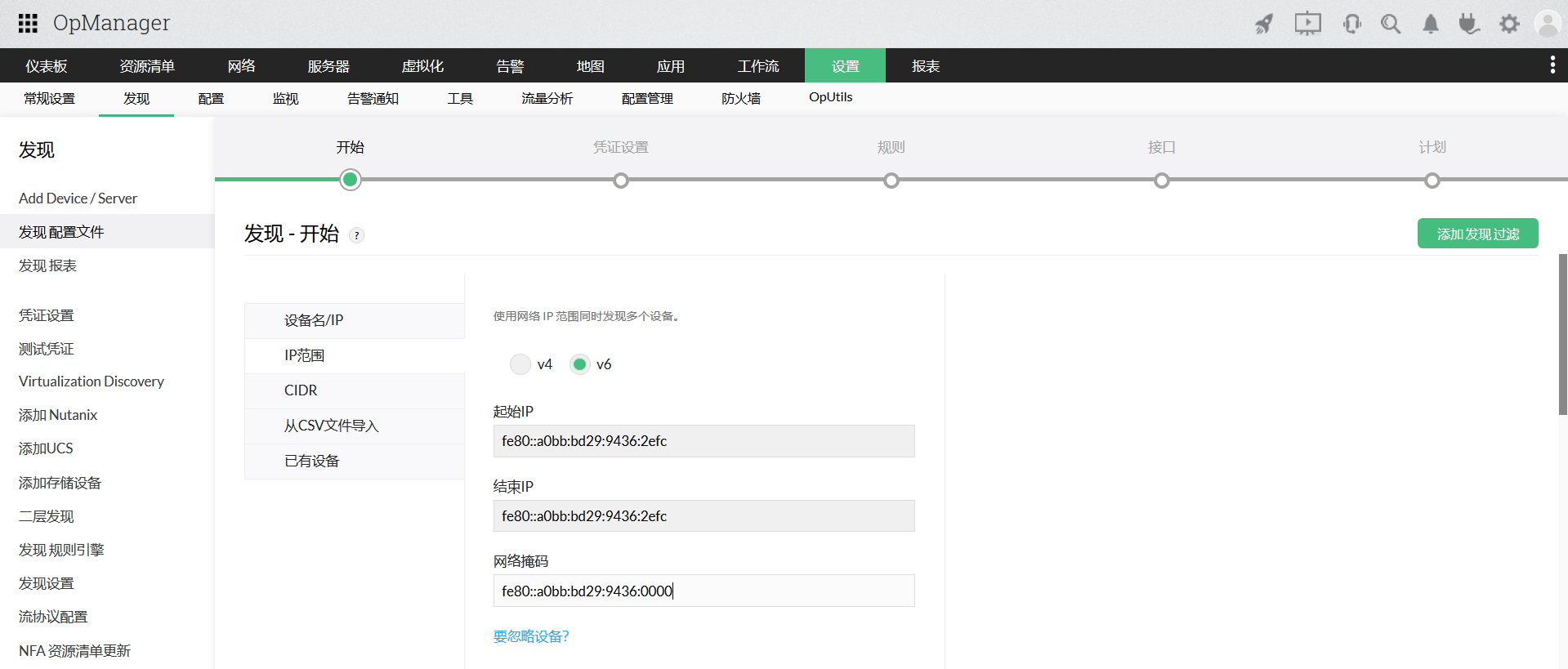Open the 流量分析 sub-tab
Viewport: 1568px width, 669px height.
(547, 99)
